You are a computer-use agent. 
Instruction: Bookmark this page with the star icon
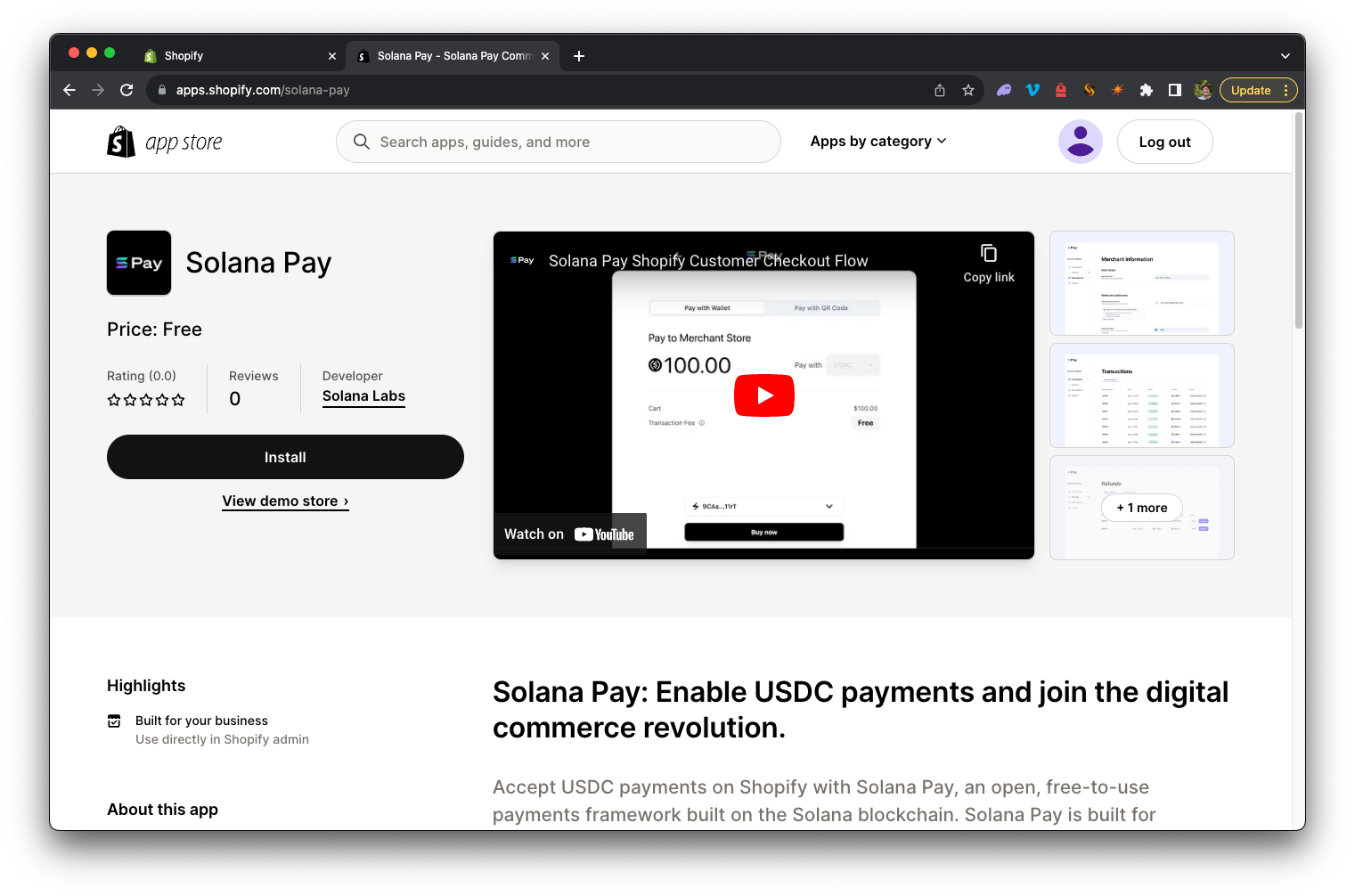968,90
